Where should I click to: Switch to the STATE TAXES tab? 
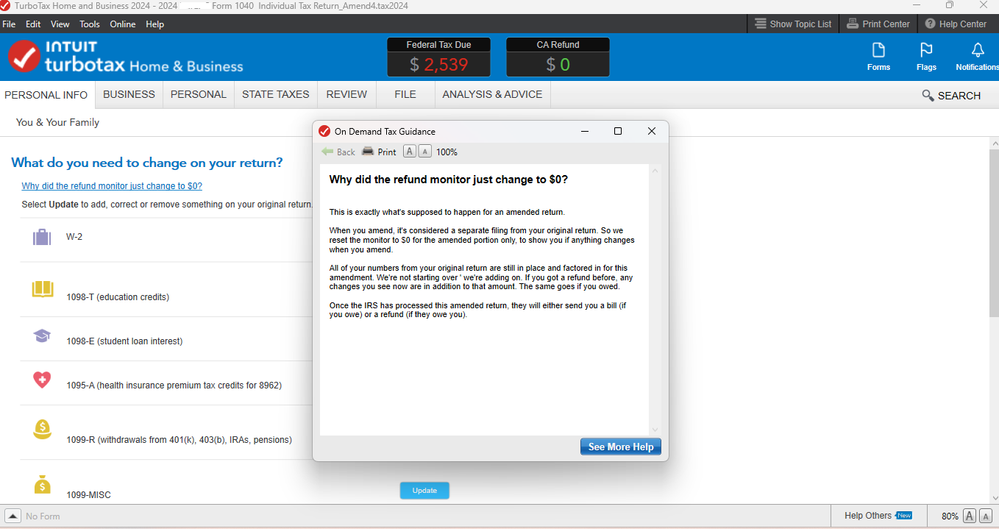[275, 94]
